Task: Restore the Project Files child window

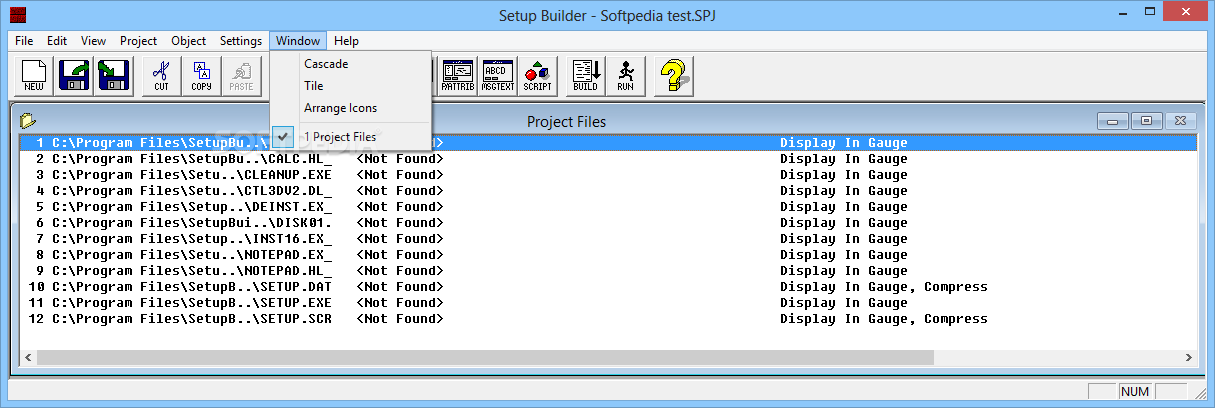Action: 1146,121
